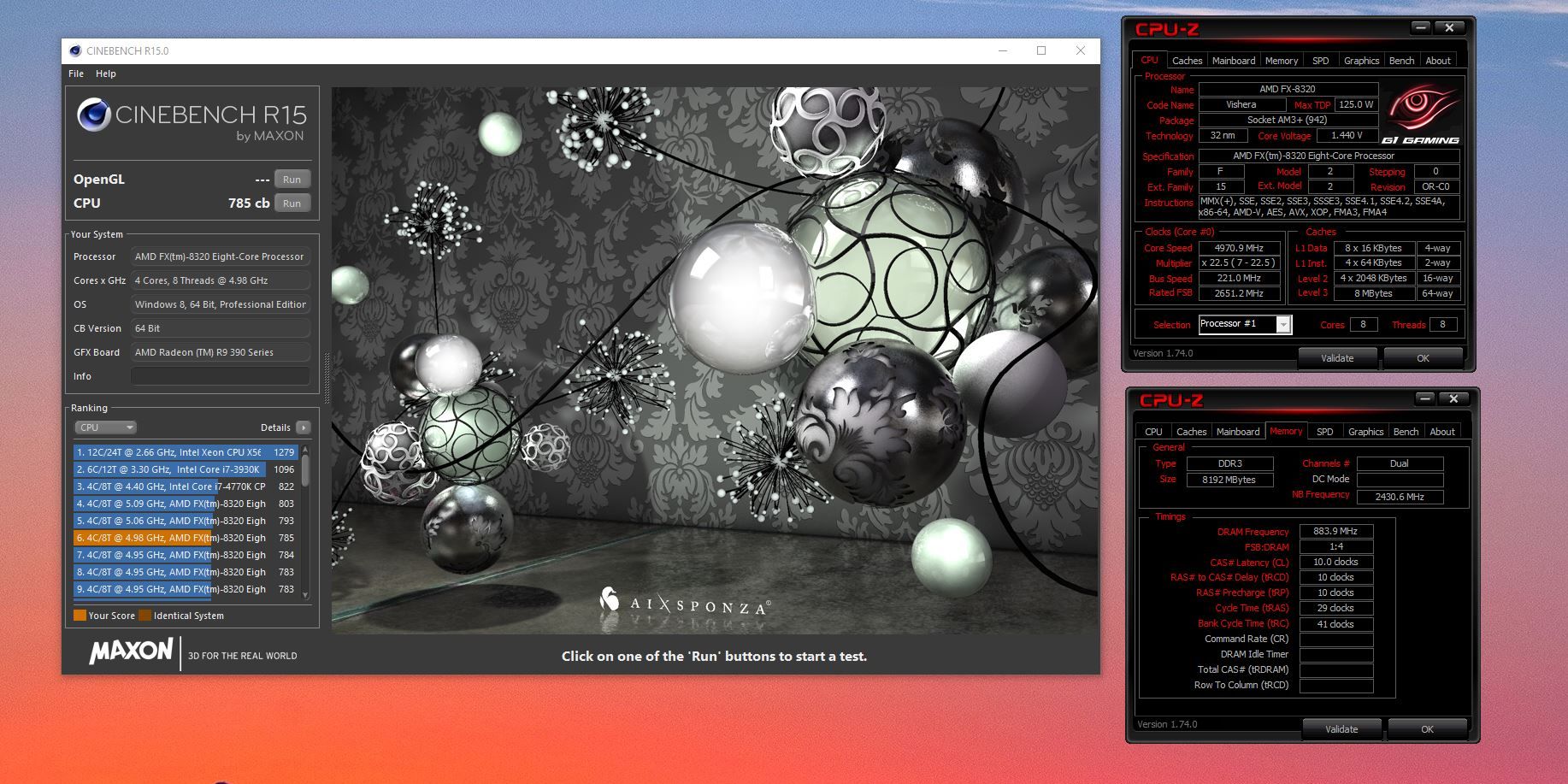The height and width of the screenshot is (784, 1568).
Task: Switch to Mainboard tab in upper CPU-Z
Action: pyautogui.click(x=1234, y=61)
